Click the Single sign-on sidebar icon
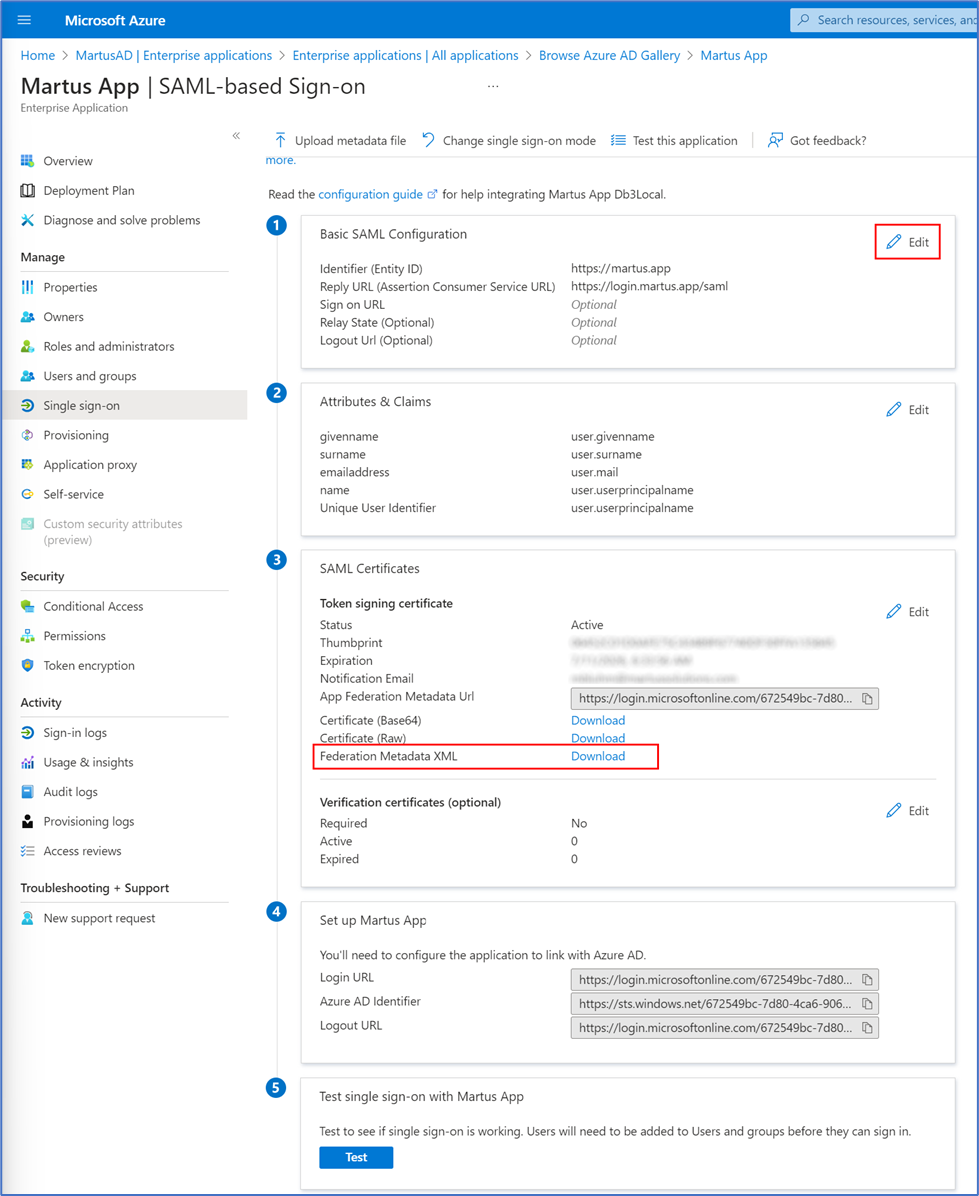 (x=27, y=406)
